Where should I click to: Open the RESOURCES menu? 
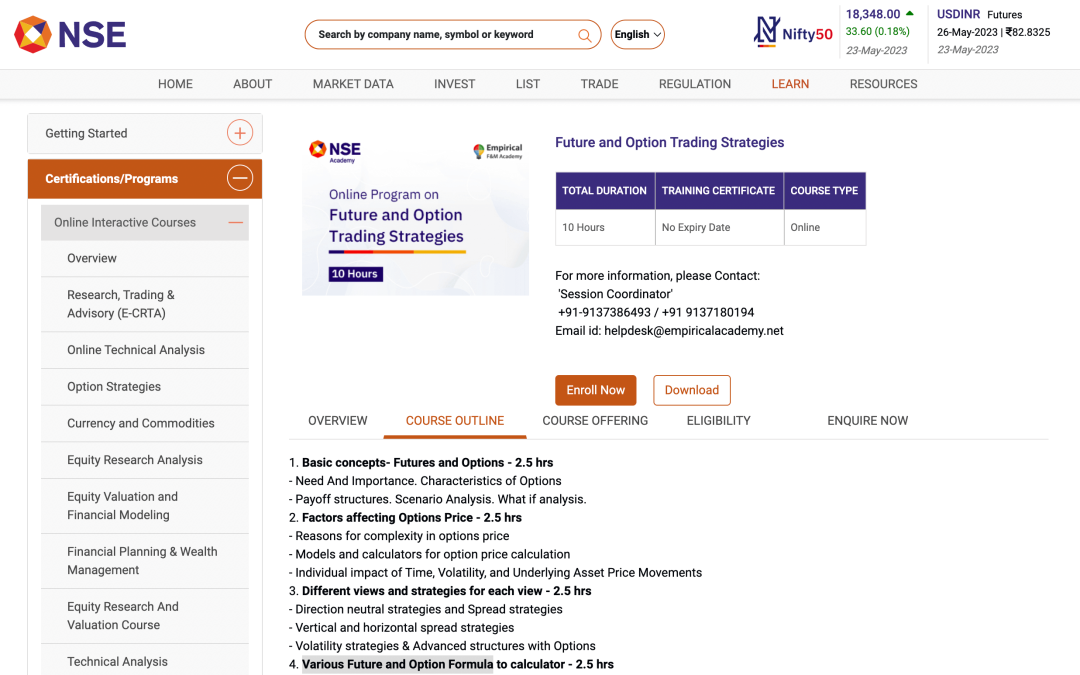click(883, 84)
